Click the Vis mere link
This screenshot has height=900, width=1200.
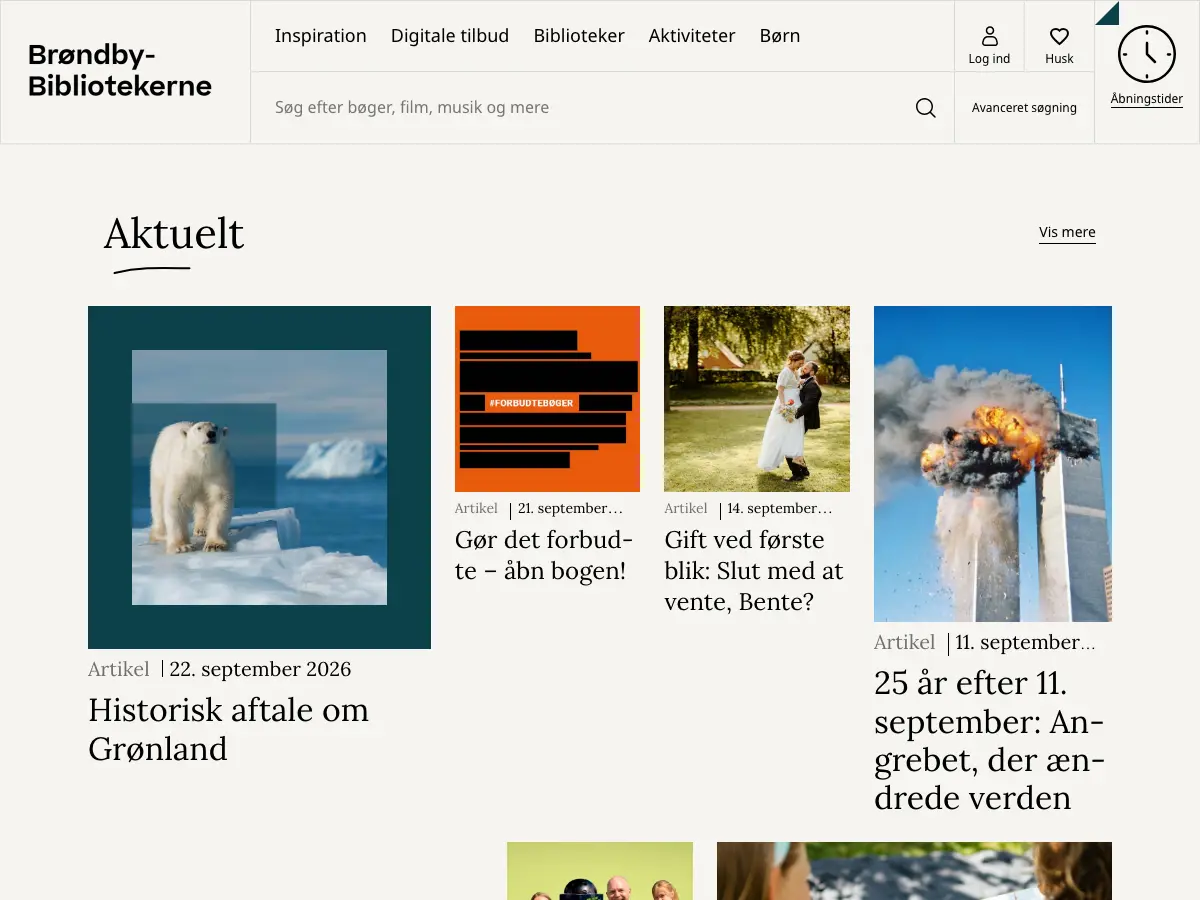[x=1067, y=232]
